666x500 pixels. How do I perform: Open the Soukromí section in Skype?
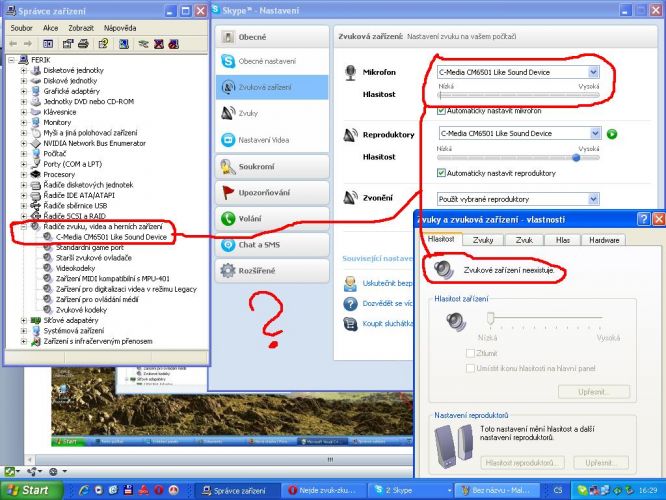click(272, 167)
